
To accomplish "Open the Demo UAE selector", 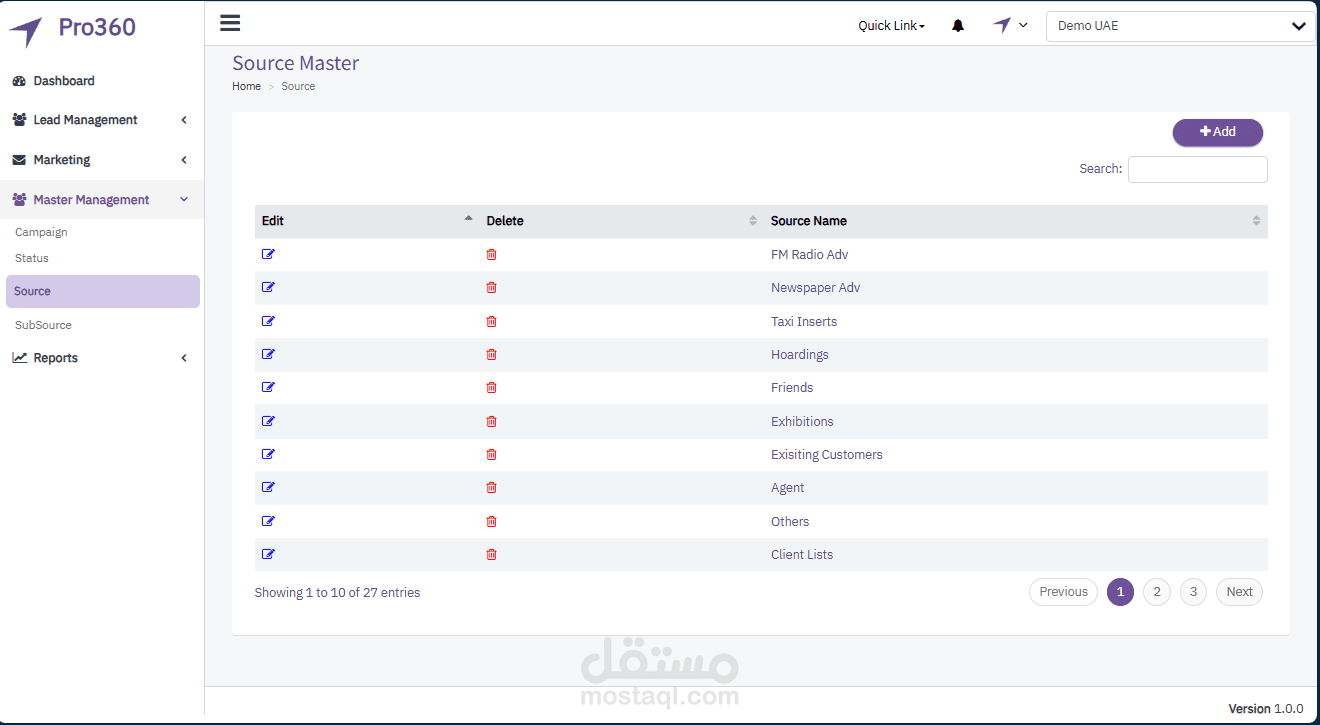I will pos(1180,26).
